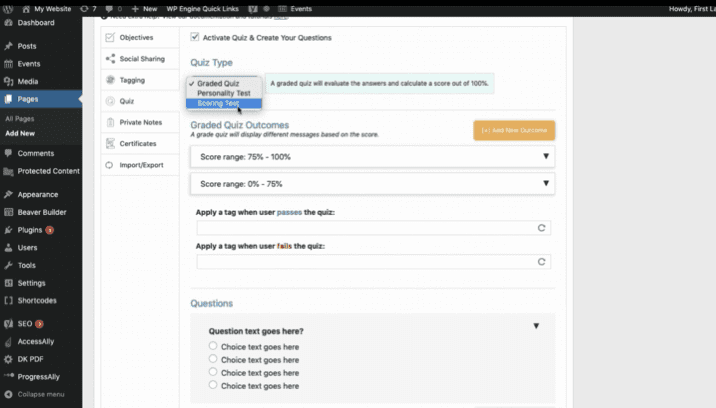
Task: Click the DK PDF gear icon in sidebar
Action: 8,359
